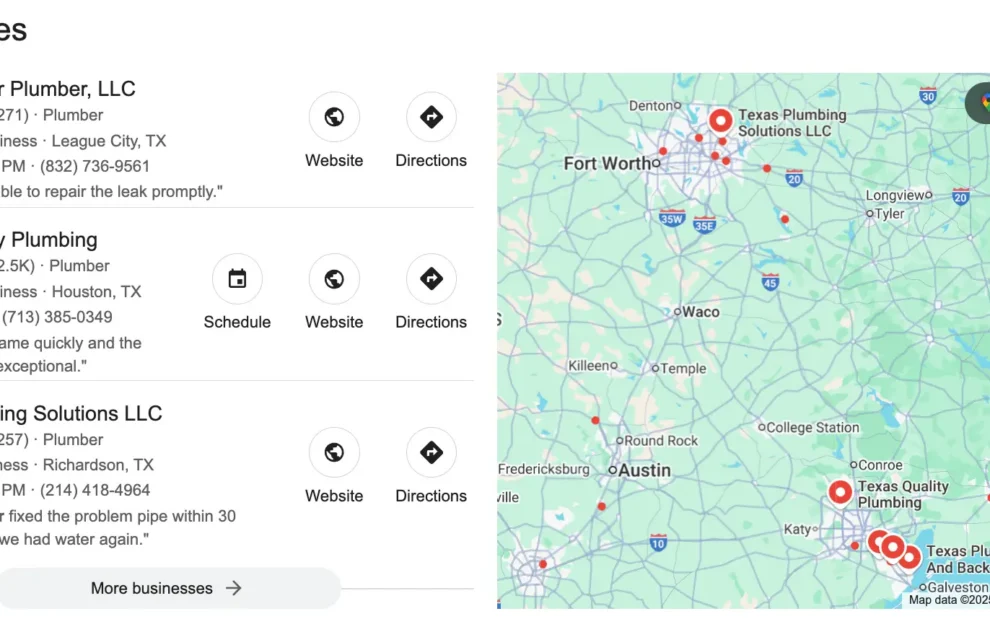Open the Schedule calendar icon for Houston plumber
The width and height of the screenshot is (990, 619).
click(x=237, y=279)
